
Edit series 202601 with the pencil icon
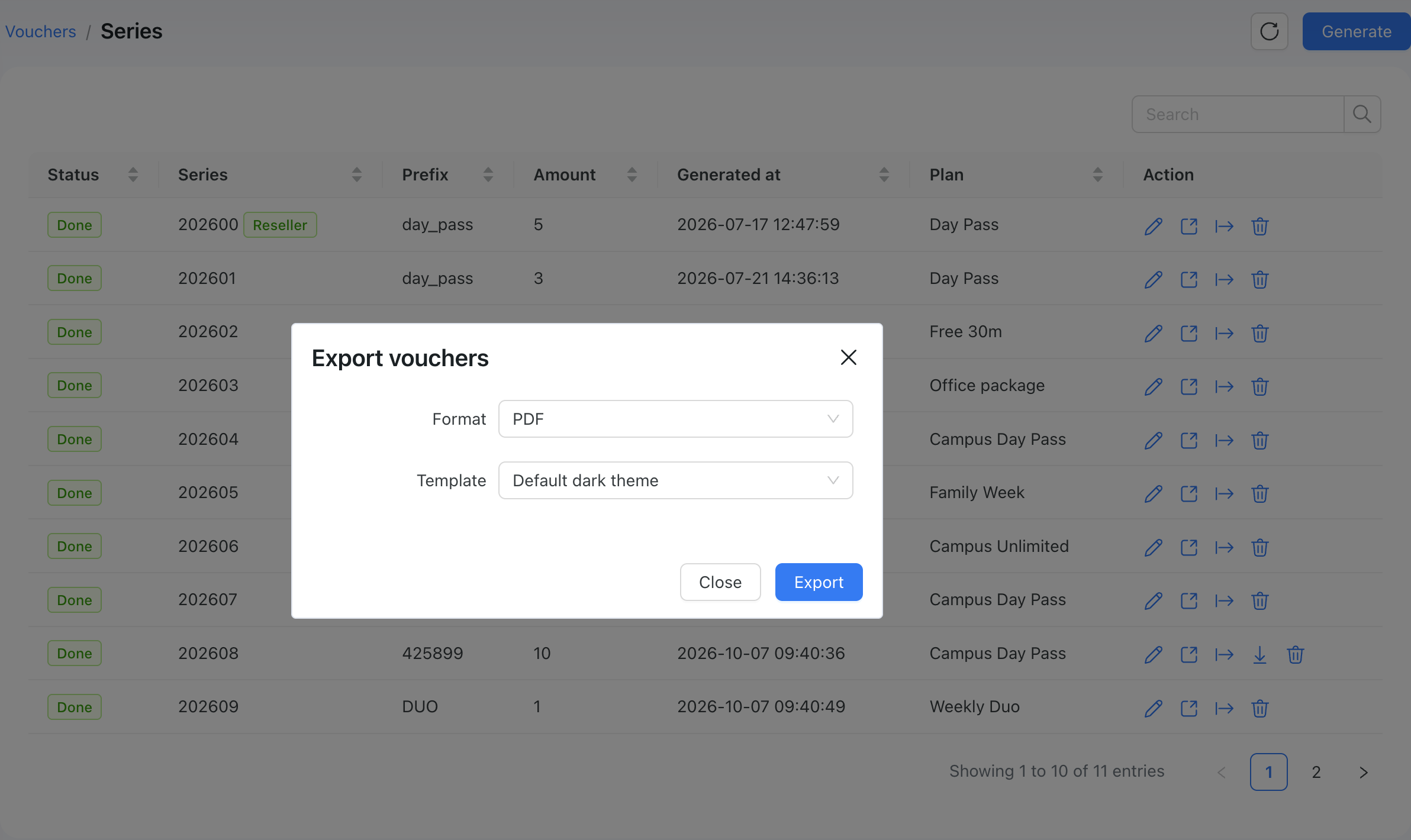pos(1154,279)
